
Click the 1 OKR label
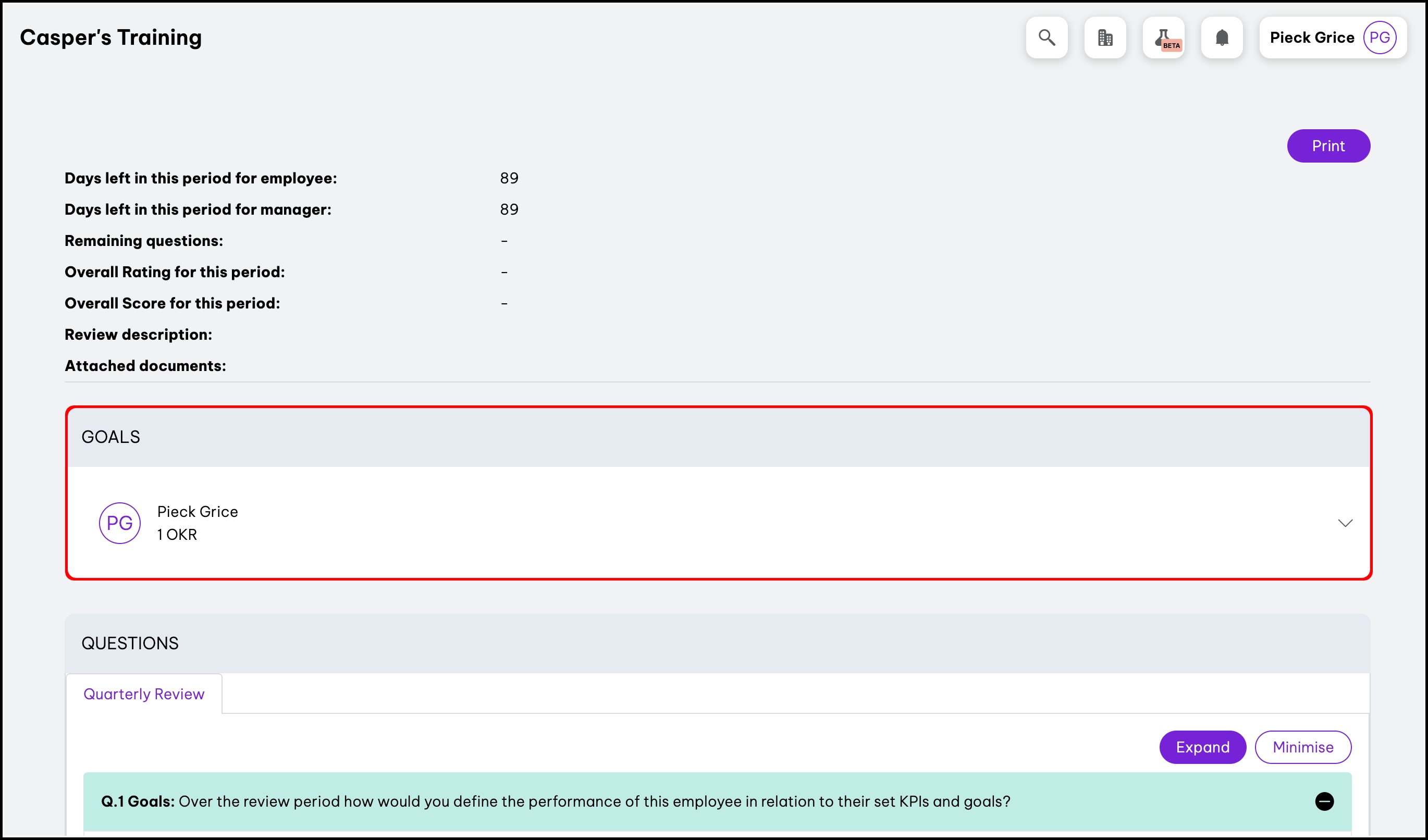pyautogui.click(x=177, y=534)
